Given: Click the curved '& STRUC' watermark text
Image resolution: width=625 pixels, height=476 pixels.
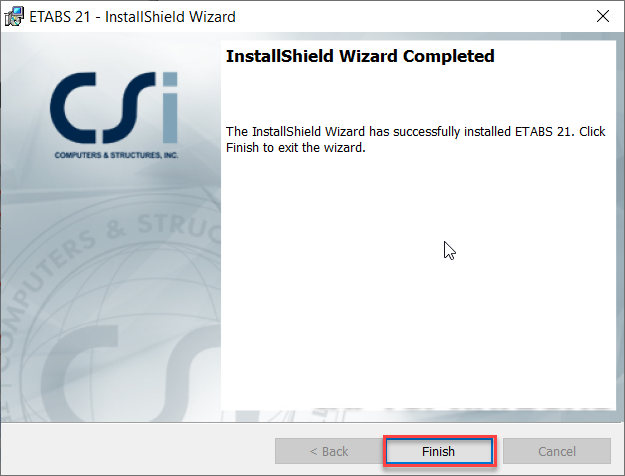Looking at the screenshot, I should pyautogui.click(x=163, y=228).
